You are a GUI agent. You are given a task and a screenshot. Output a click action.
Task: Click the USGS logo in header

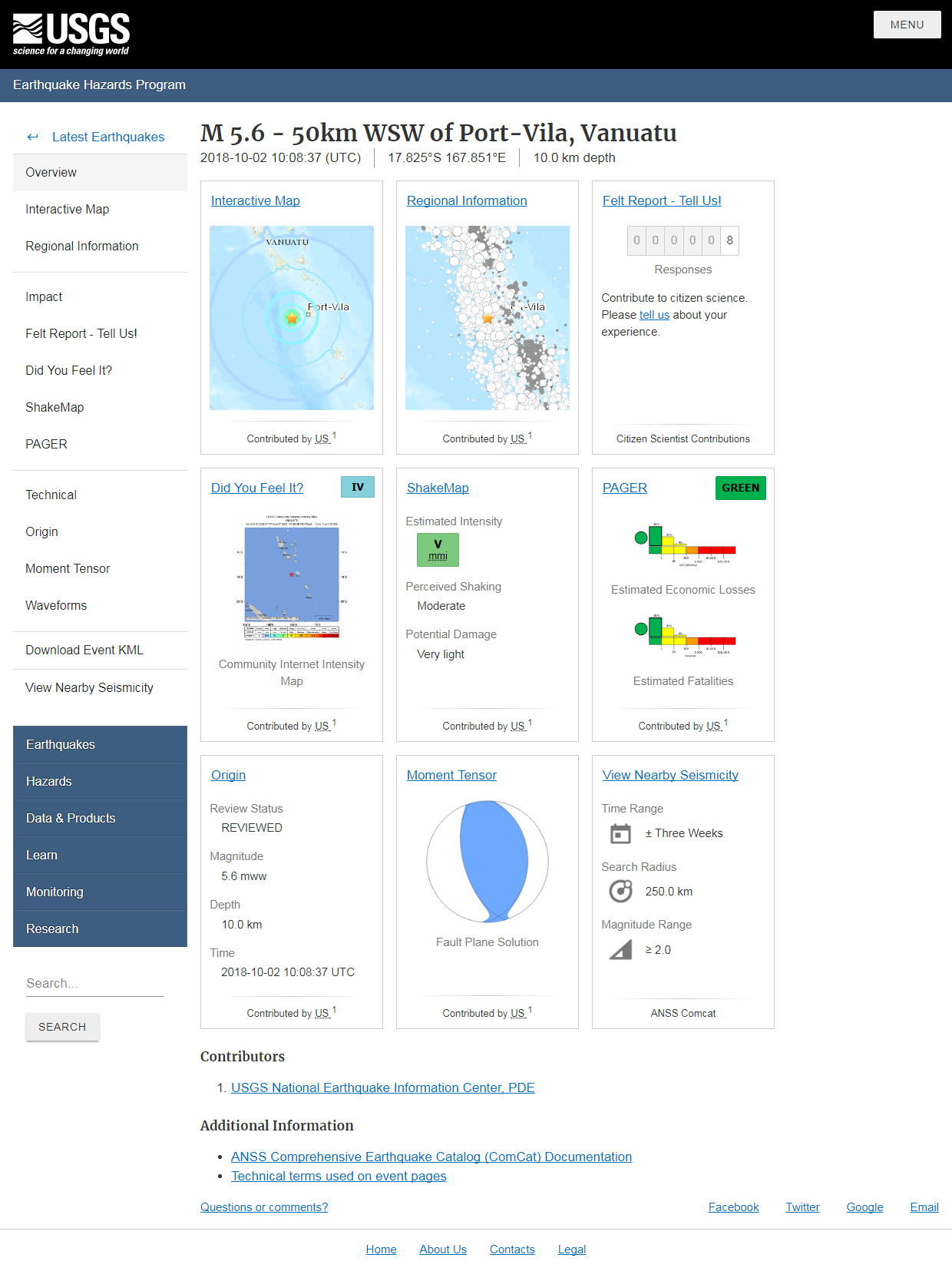point(71,35)
